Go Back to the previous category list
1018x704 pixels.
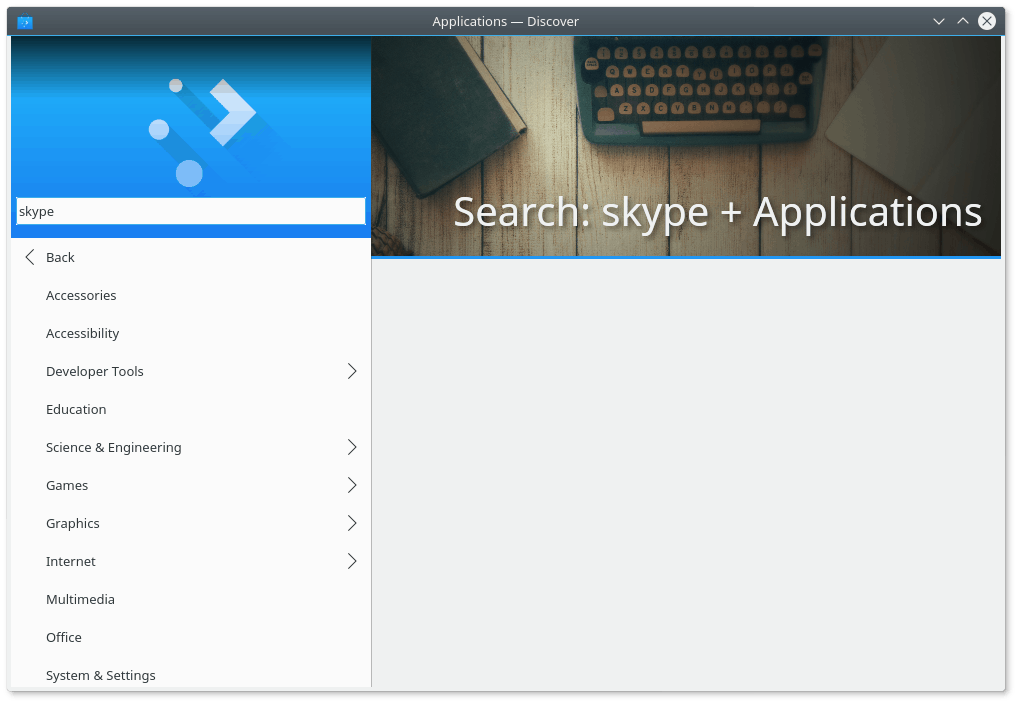191,257
